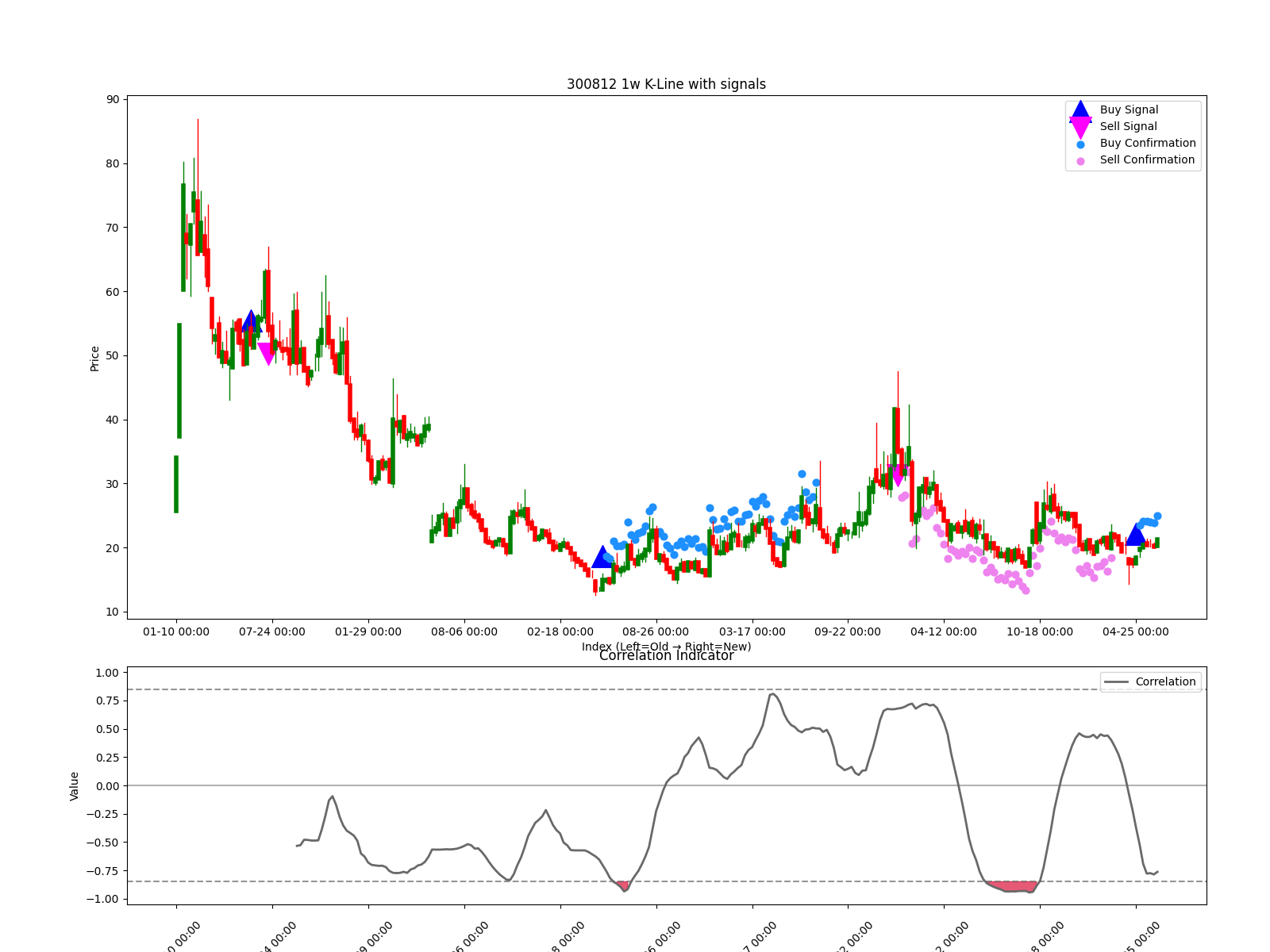
Task: Click the price axis tick '40'
Action: [x=113, y=420]
